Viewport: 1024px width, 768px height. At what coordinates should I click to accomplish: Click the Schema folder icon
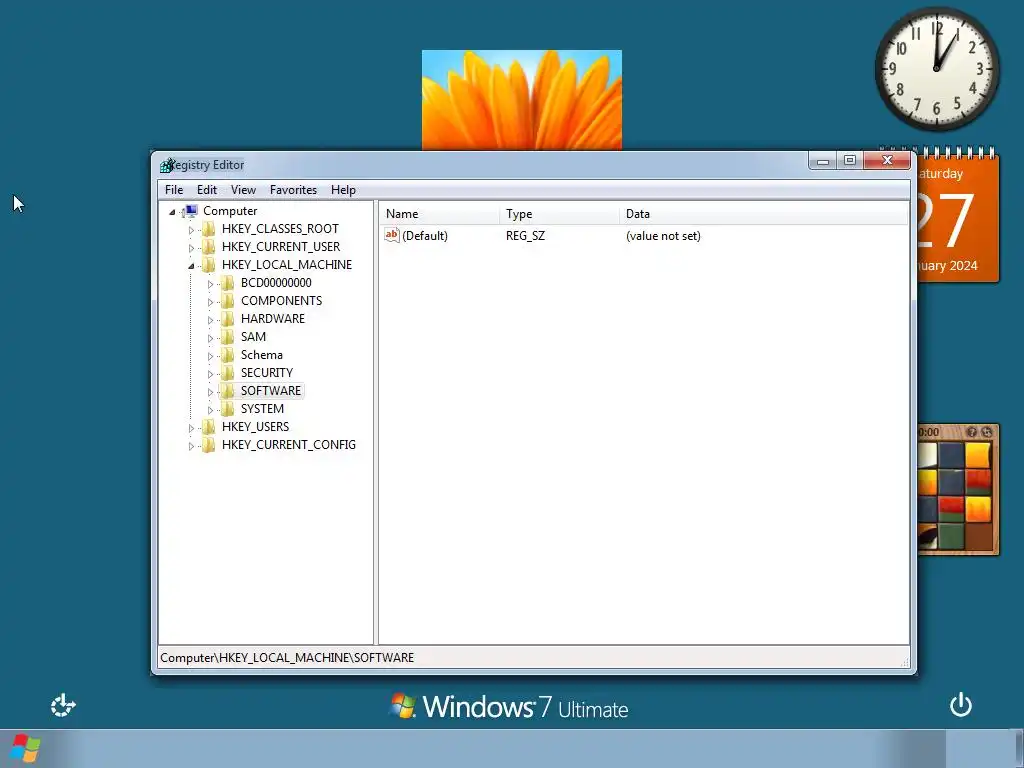(227, 355)
